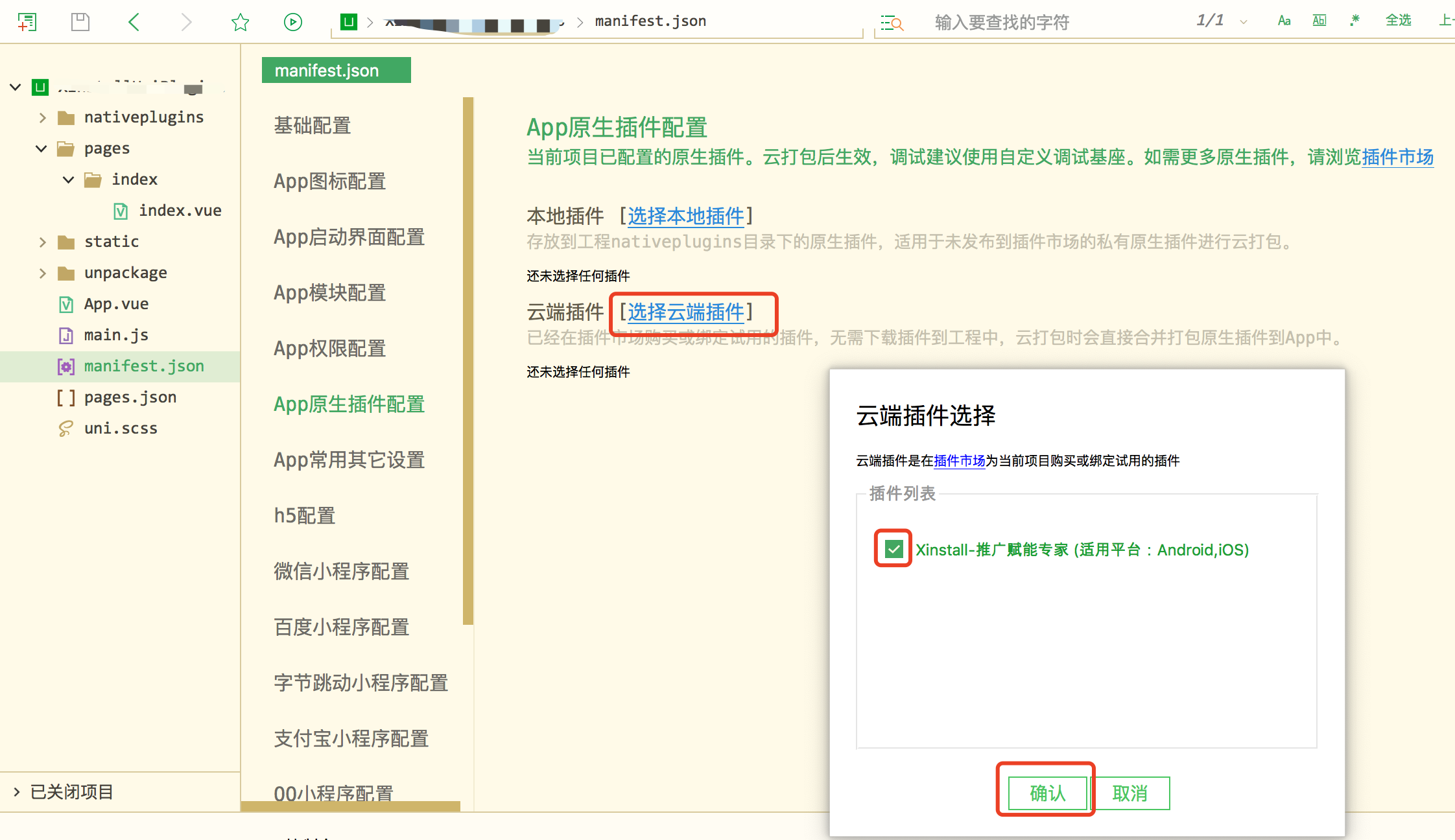The image size is (1455, 840).
Task: Toggle whole-word matching with the Ab icon
Action: click(x=1319, y=20)
